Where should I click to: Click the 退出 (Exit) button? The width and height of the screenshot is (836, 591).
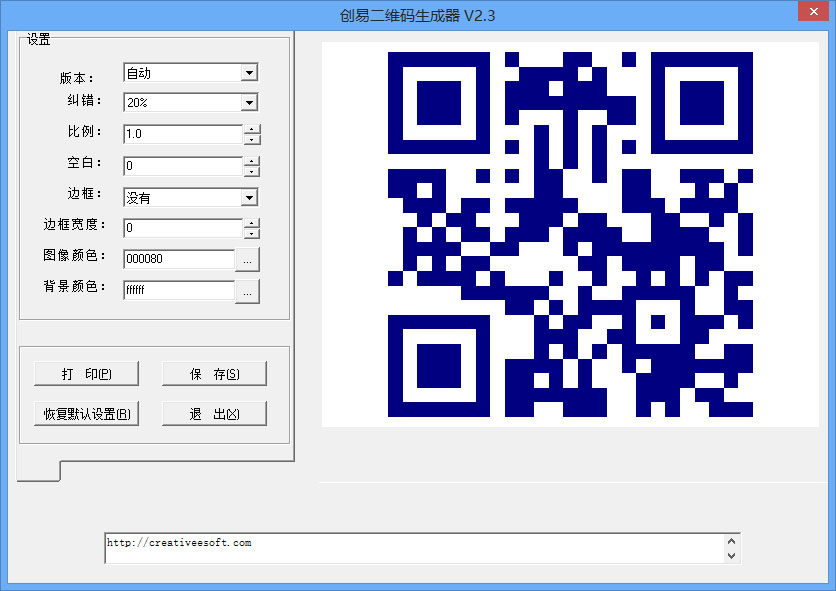[214, 414]
